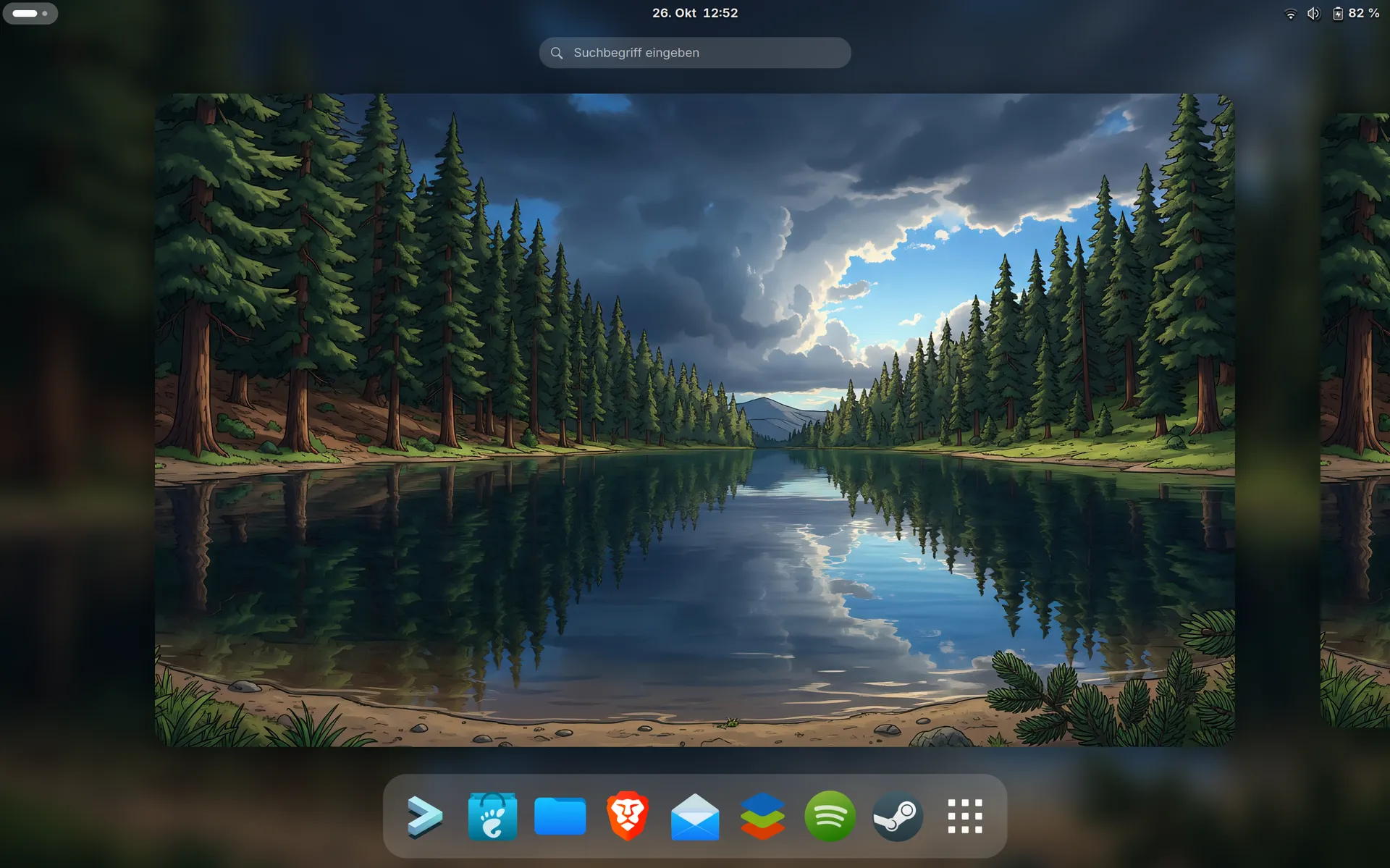Click the magnifier icon in search bar
This screenshot has height=868, width=1390.
pos(557,53)
